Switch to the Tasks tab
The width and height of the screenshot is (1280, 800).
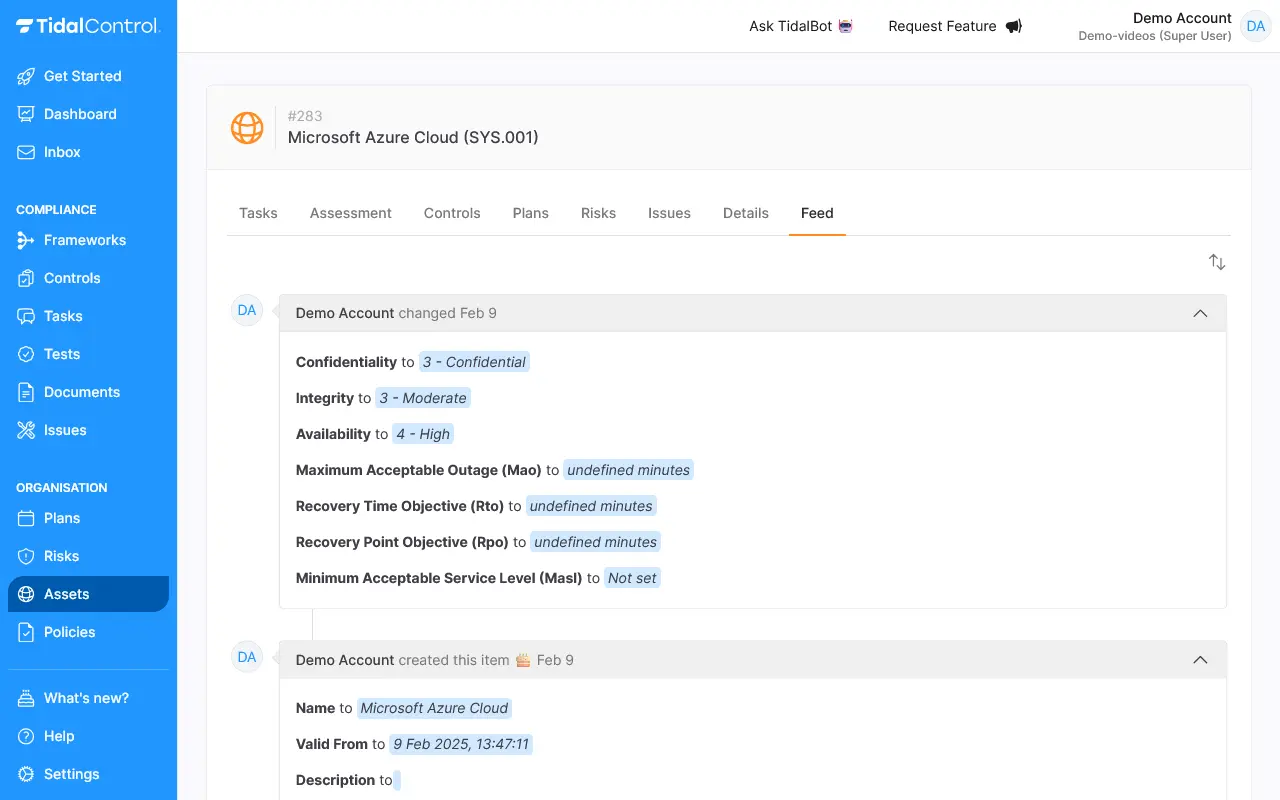(x=258, y=213)
